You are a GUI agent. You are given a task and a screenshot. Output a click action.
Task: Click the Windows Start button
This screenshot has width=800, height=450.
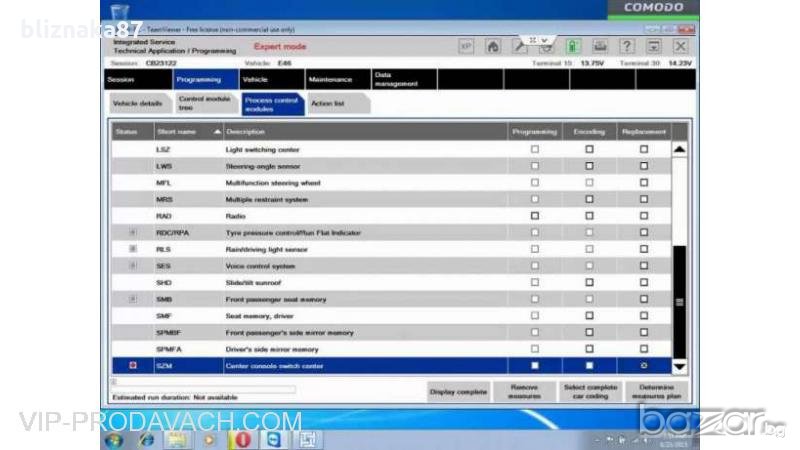113,440
